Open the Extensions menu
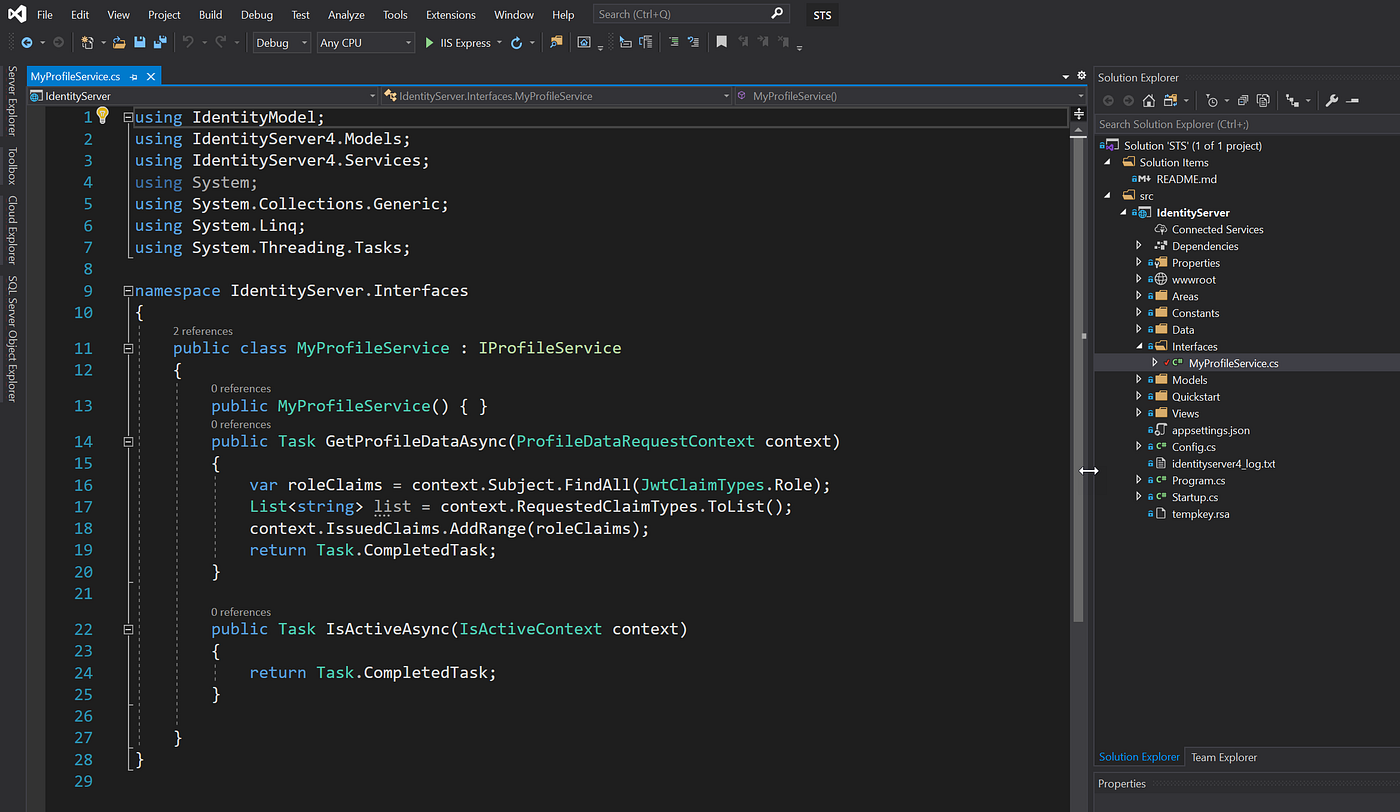The image size is (1400, 812). pos(450,14)
